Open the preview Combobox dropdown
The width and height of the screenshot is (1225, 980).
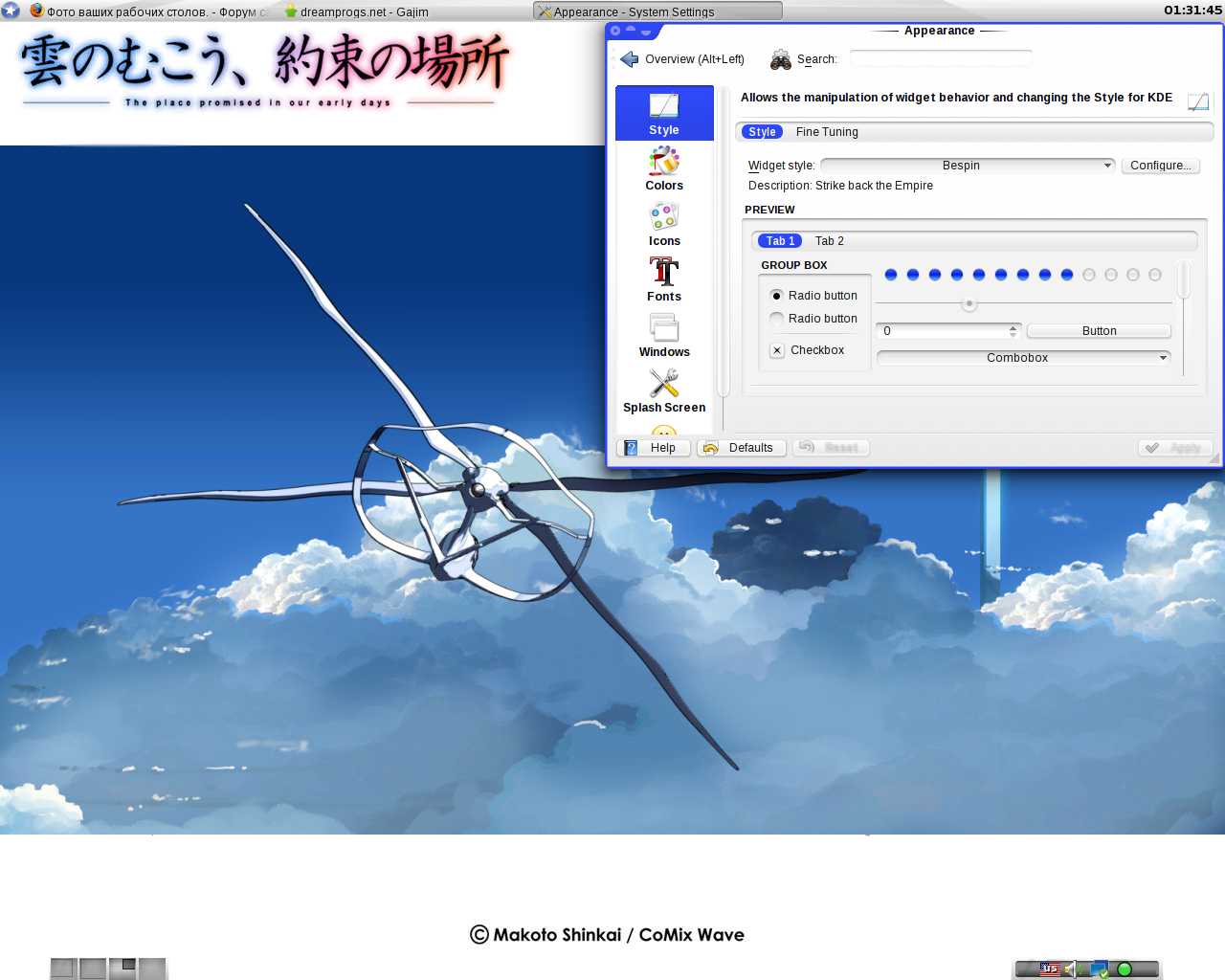click(1024, 358)
